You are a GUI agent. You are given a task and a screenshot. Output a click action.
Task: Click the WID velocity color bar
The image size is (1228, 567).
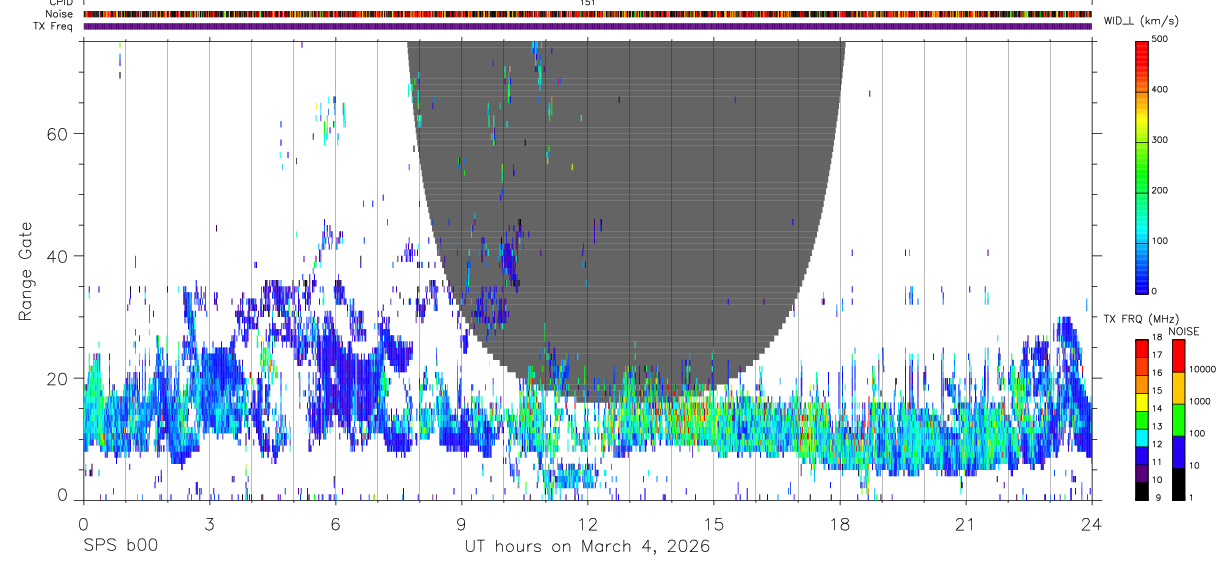[x=1142, y=166]
